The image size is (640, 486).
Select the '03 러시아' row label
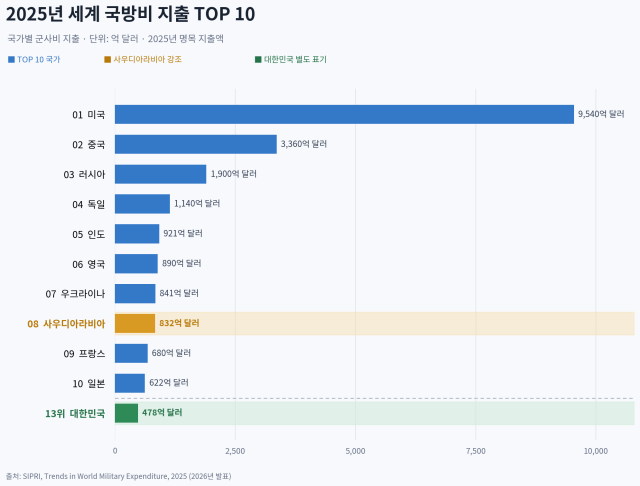pos(84,175)
